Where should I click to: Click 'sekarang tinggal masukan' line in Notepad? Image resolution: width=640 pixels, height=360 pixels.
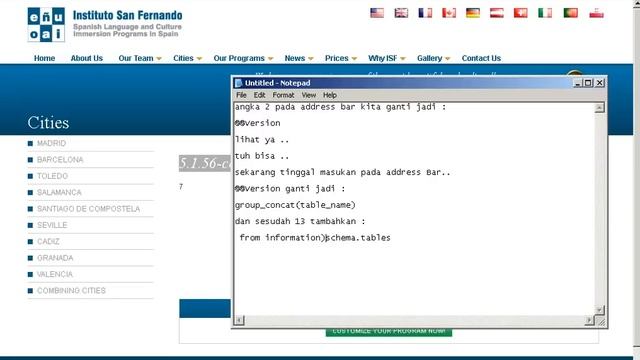342,172
